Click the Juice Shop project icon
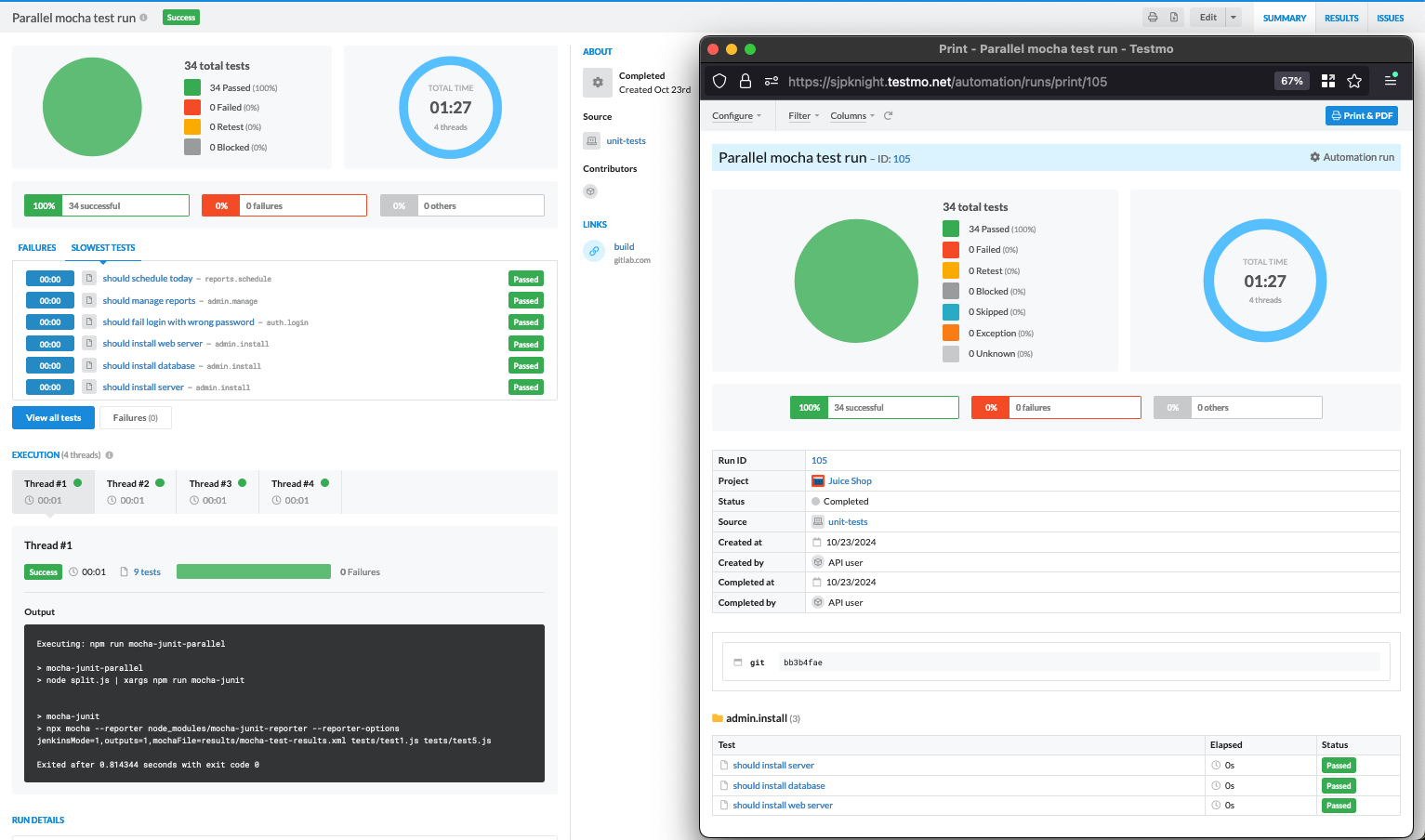Image resolution: width=1425 pixels, height=840 pixels. tap(818, 481)
